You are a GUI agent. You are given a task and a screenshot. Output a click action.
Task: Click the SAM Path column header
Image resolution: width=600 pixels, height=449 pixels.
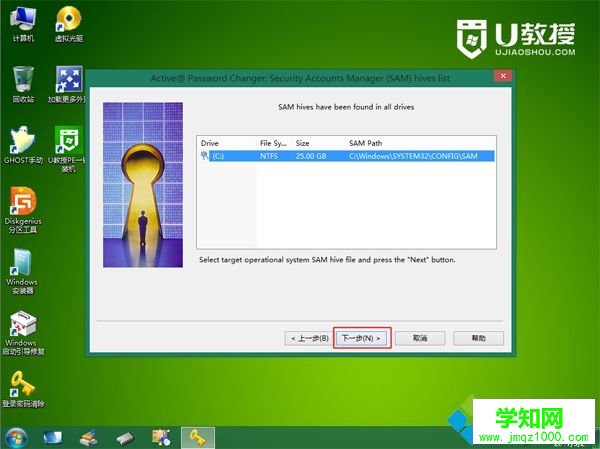pyautogui.click(x=420, y=143)
